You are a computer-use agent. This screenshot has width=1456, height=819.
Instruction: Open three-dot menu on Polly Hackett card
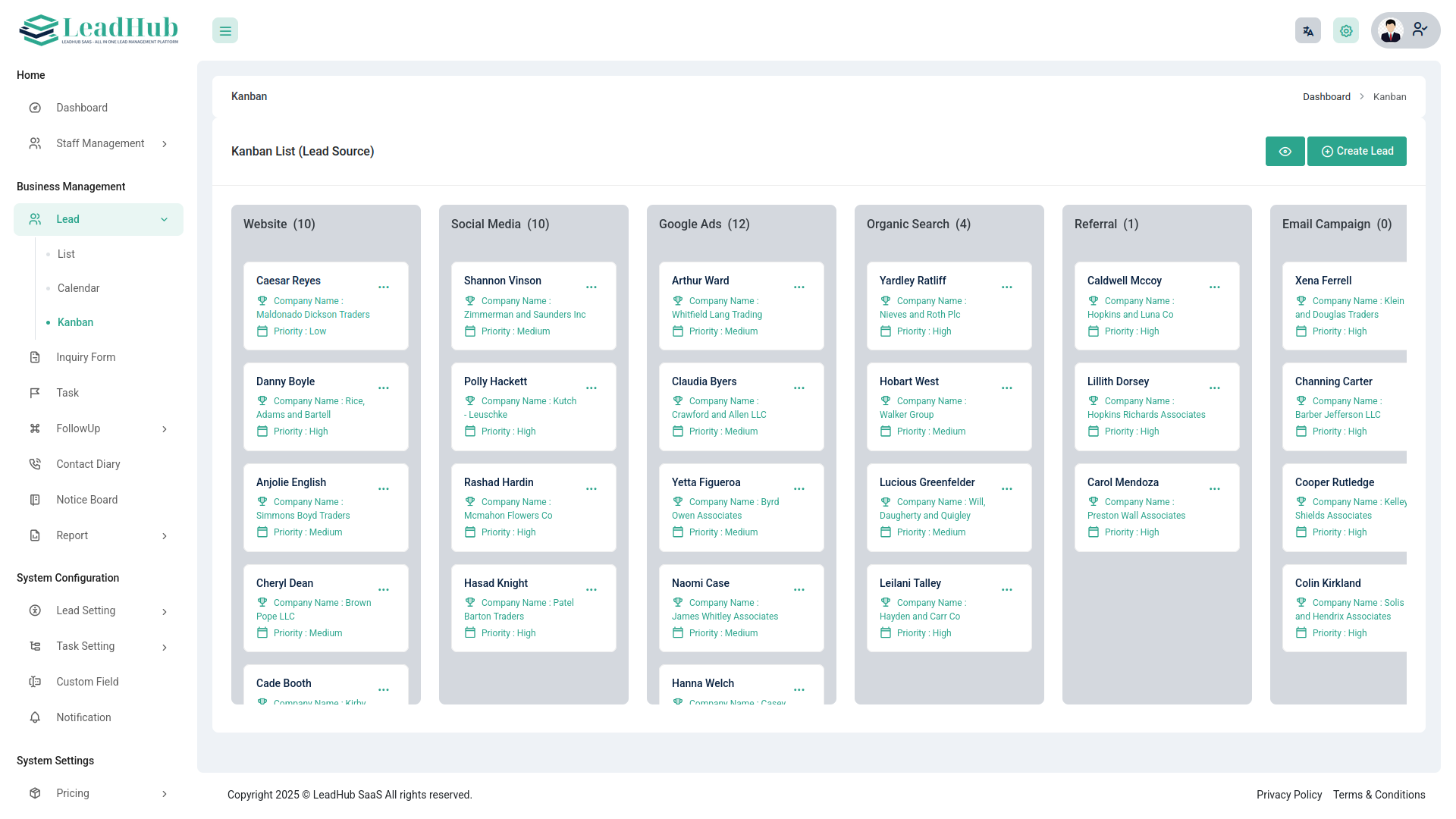[x=591, y=388]
